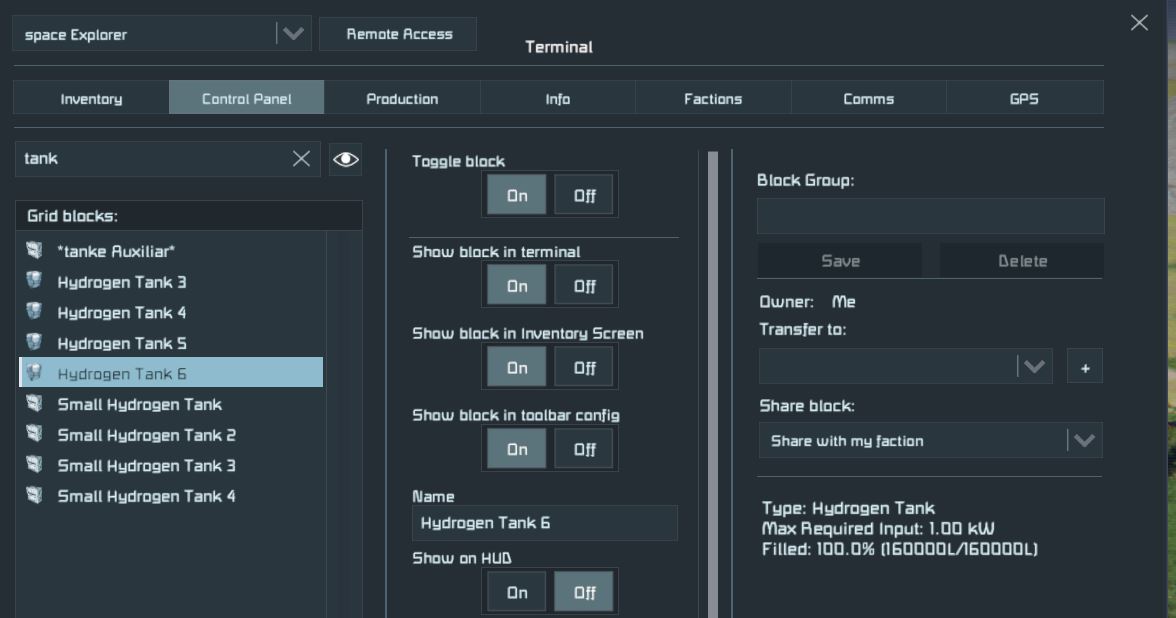The height and width of the screenshot is (618, 1176).
Task: Click the plus icon beside Transfer to
Action: [x=1085, y=367]
